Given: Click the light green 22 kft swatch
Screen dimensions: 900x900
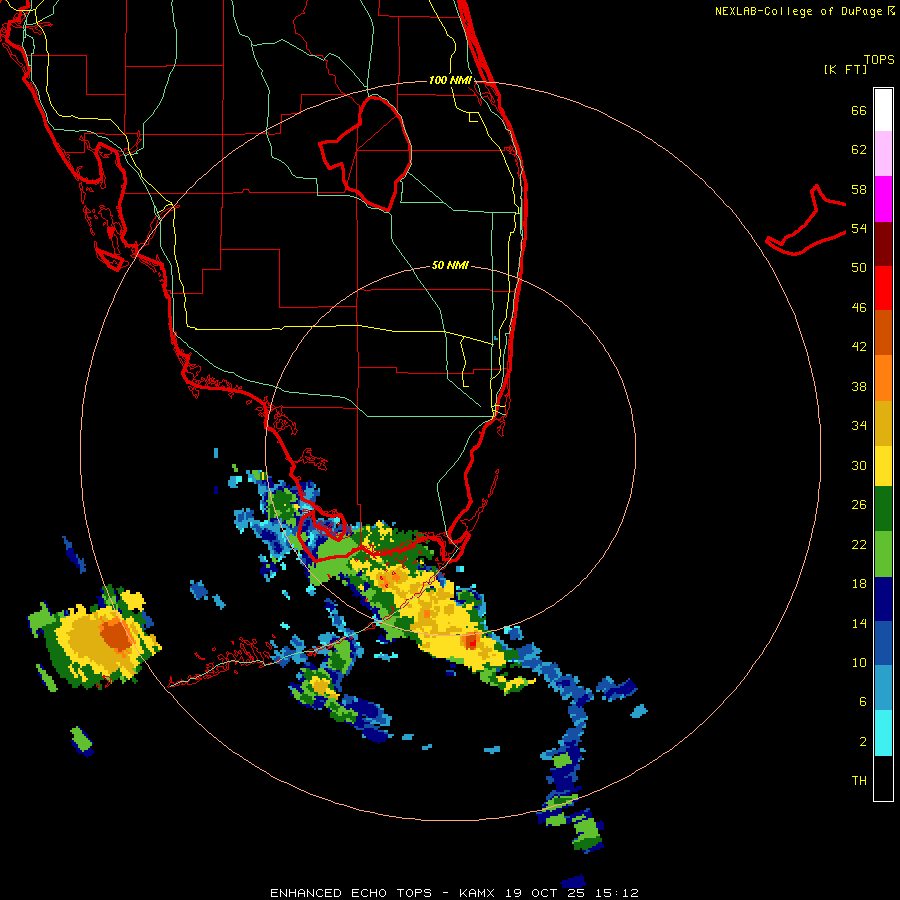Looking at the screenshot, I should [x=883, y=554].
